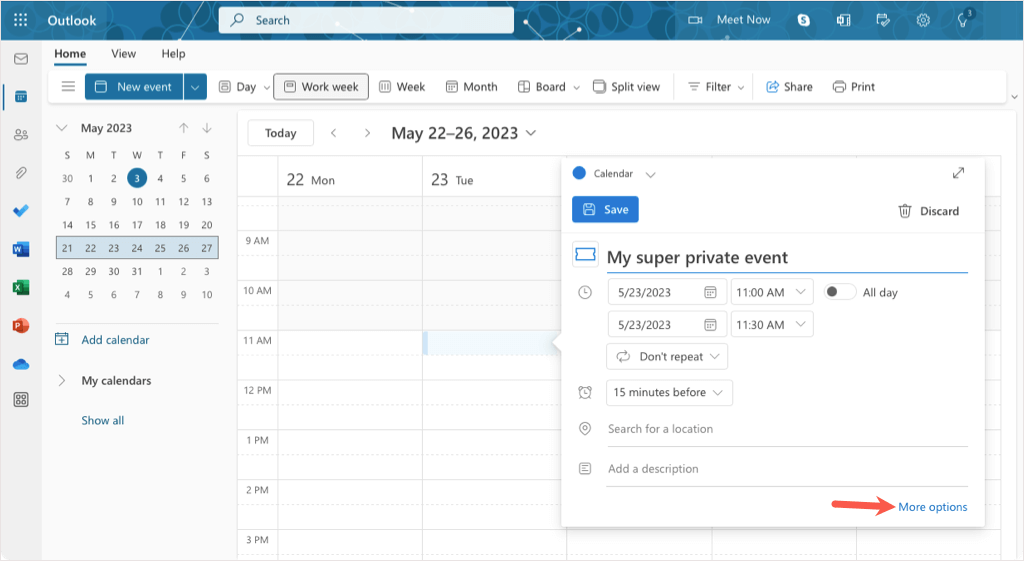Collapse the navigation pane hamburger button
Screen dimensions: 1024x561
(x=68, y=87)
